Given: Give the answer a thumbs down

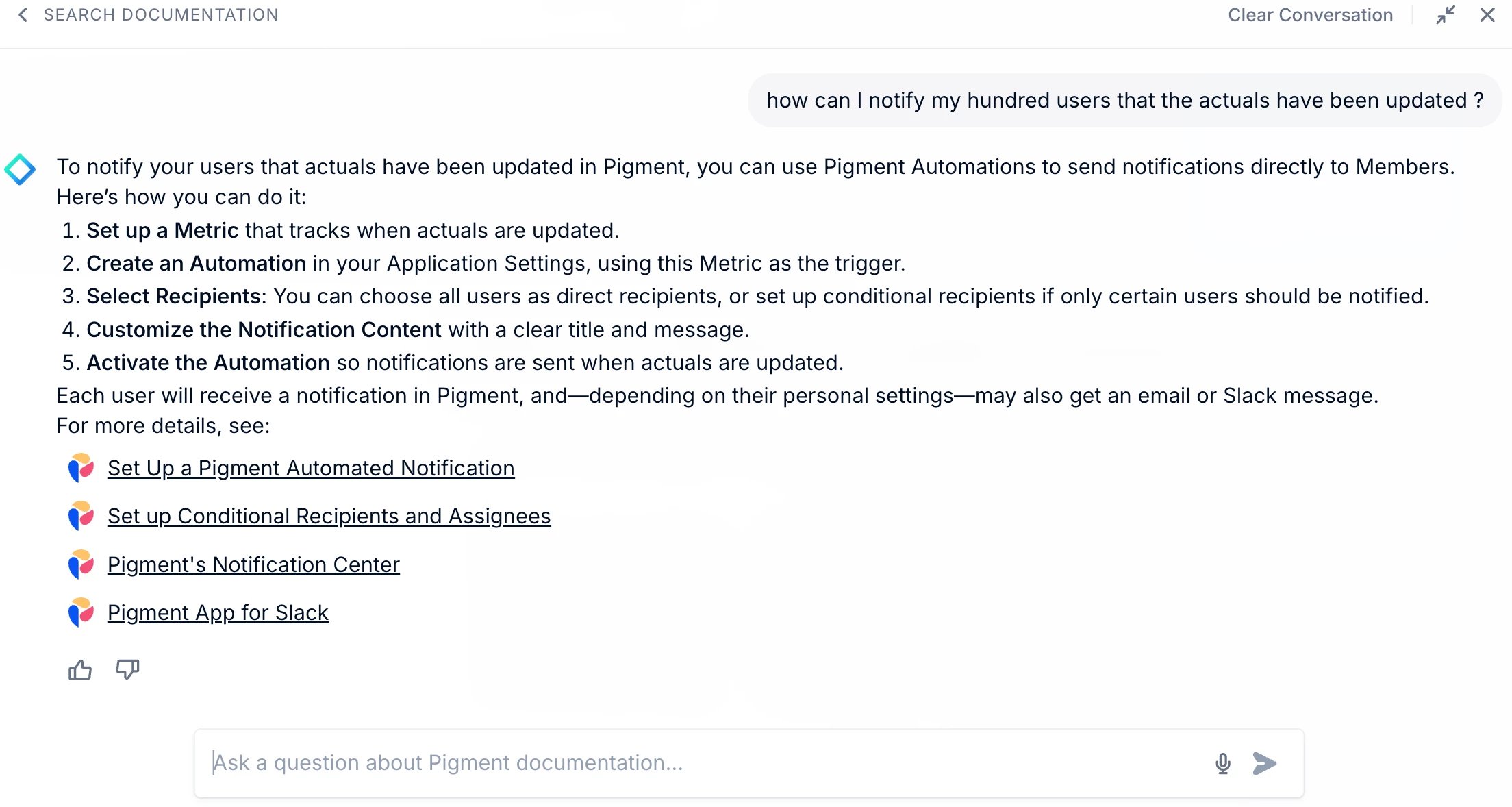Looking at the screenshot, I should 127,669.
